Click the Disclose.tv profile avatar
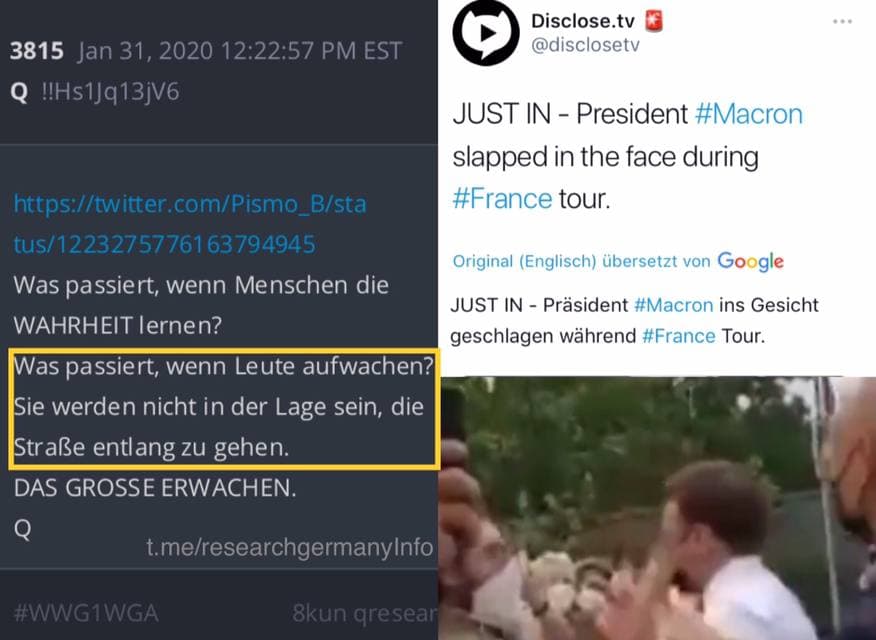This screenshot has width=876, height=640. (485, 33)
